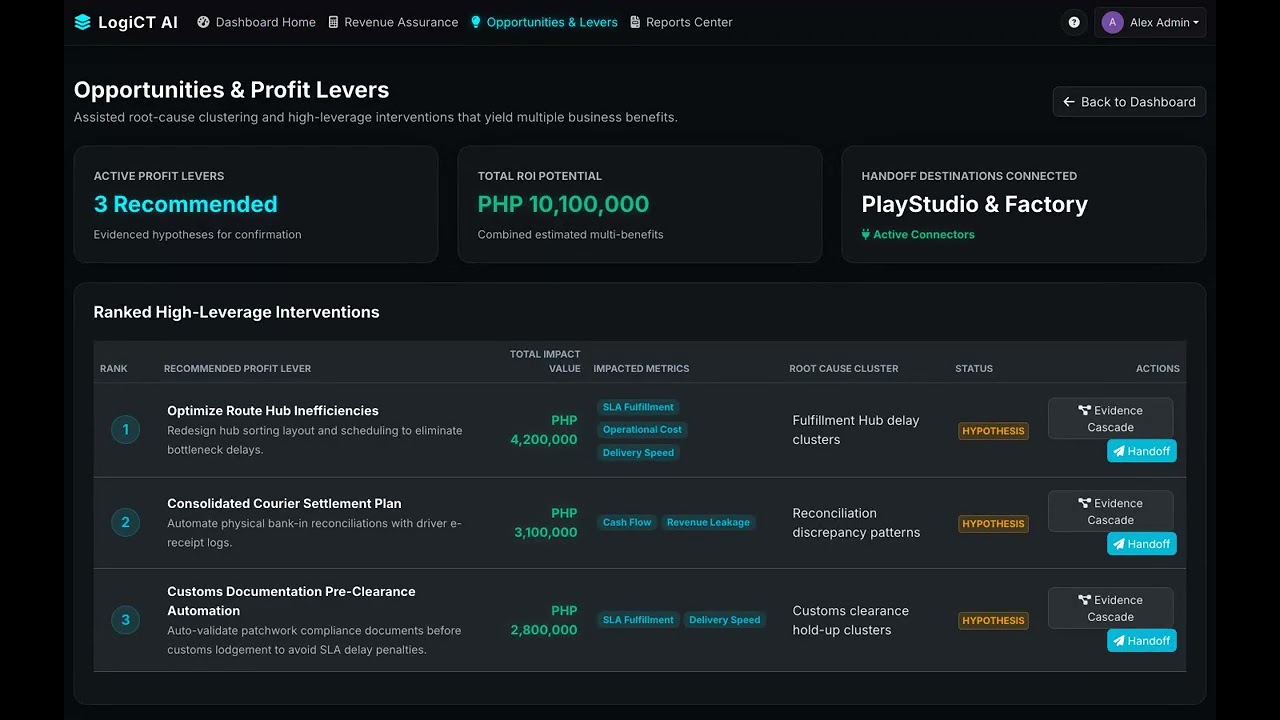Click Optimize Route Hub Inefficiencies title

(x=273, y=411)
